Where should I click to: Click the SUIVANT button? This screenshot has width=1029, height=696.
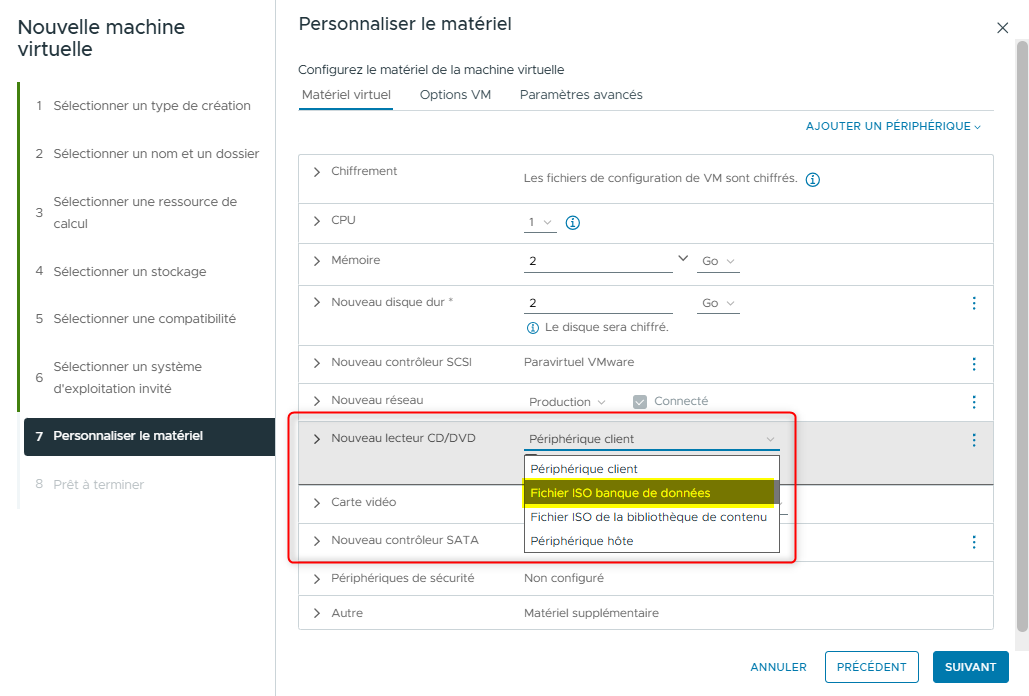(x=970, y=667)
